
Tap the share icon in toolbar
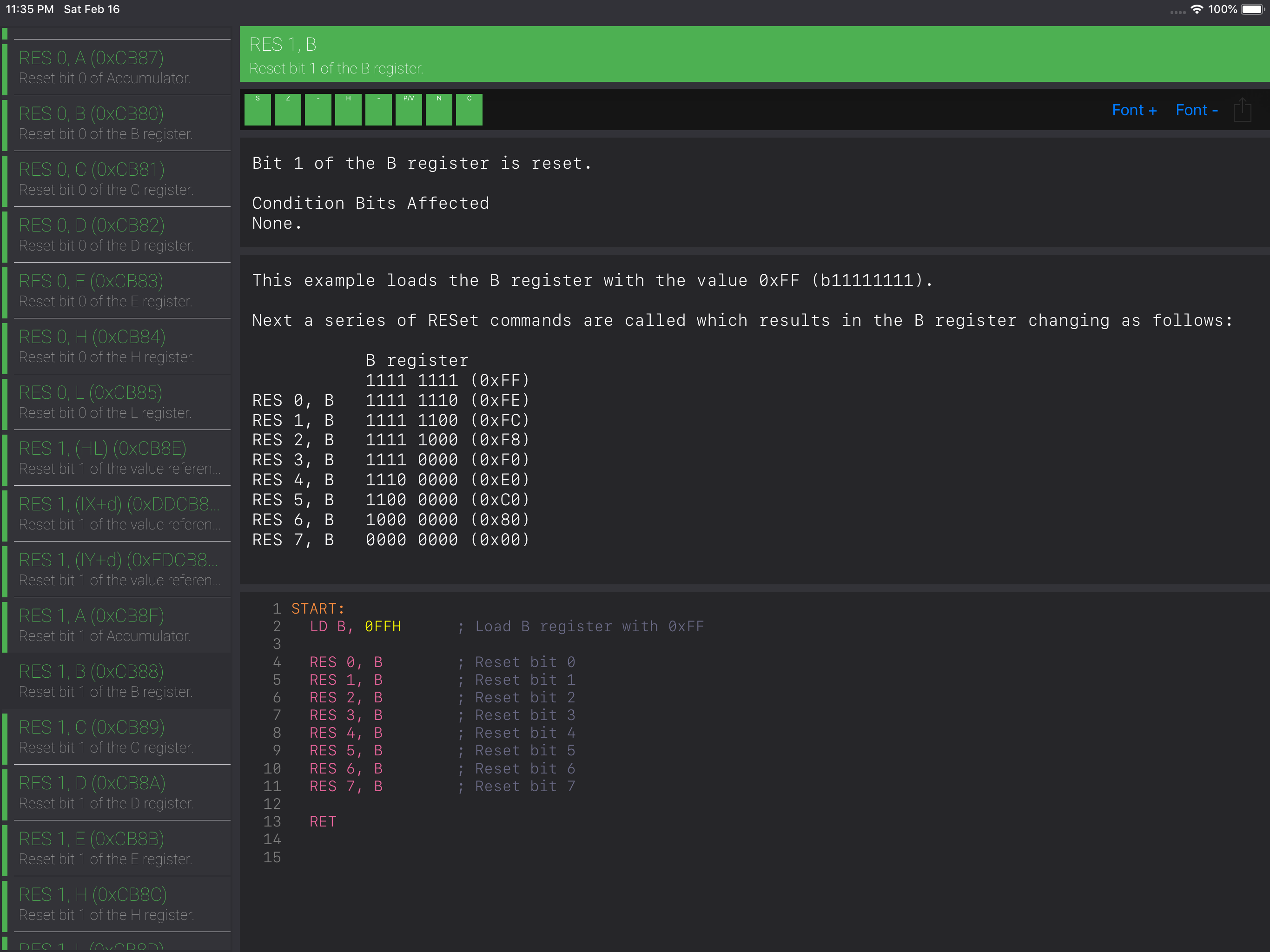click(1242, 109)
